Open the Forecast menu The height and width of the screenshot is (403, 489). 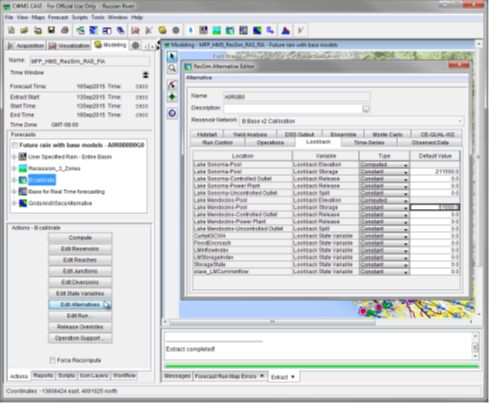pyautogui.click(x=58, y=17)
